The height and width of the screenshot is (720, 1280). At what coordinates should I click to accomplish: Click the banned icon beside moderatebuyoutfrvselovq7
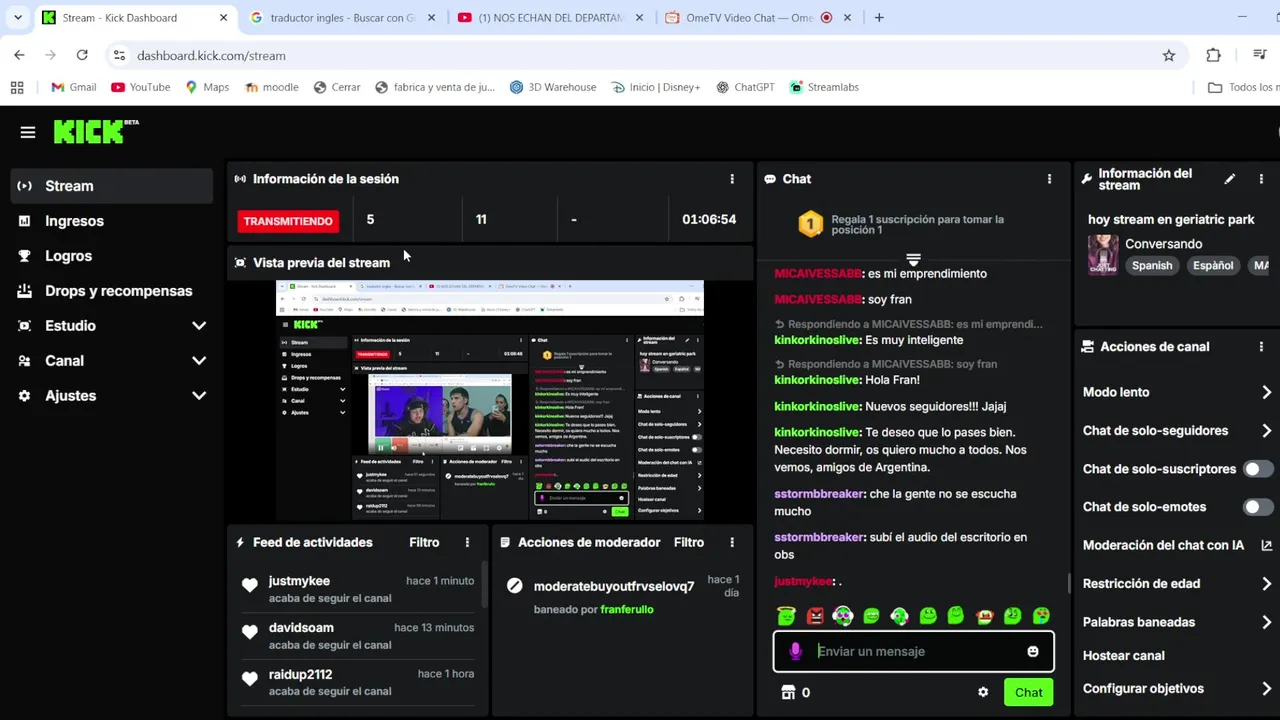point(514,586)
